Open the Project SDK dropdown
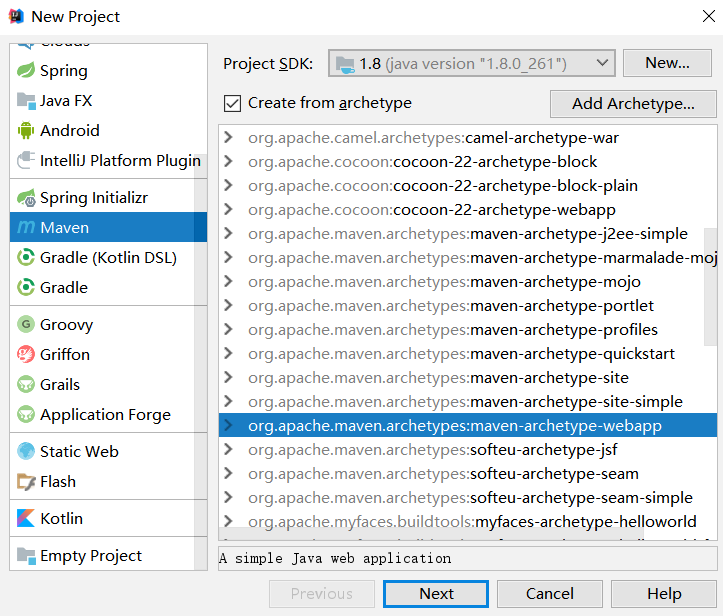 pos(472,63)
